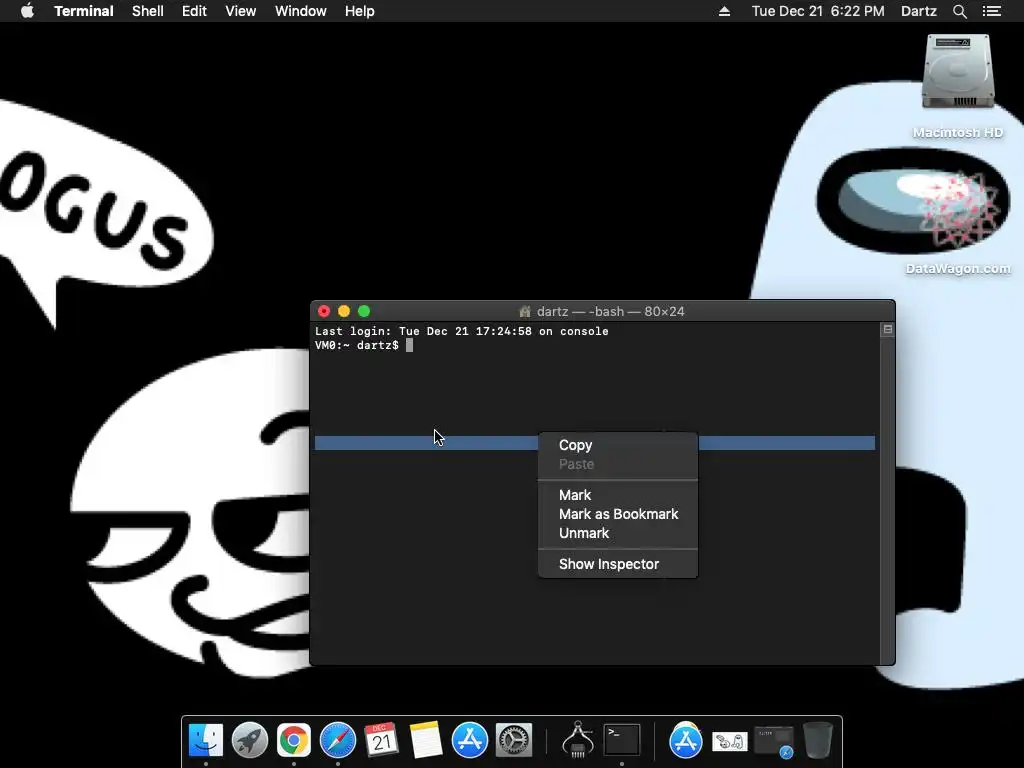Open Spotlight search magnifier
This screenshot has width=1024, height=768.
pos(960,11)
